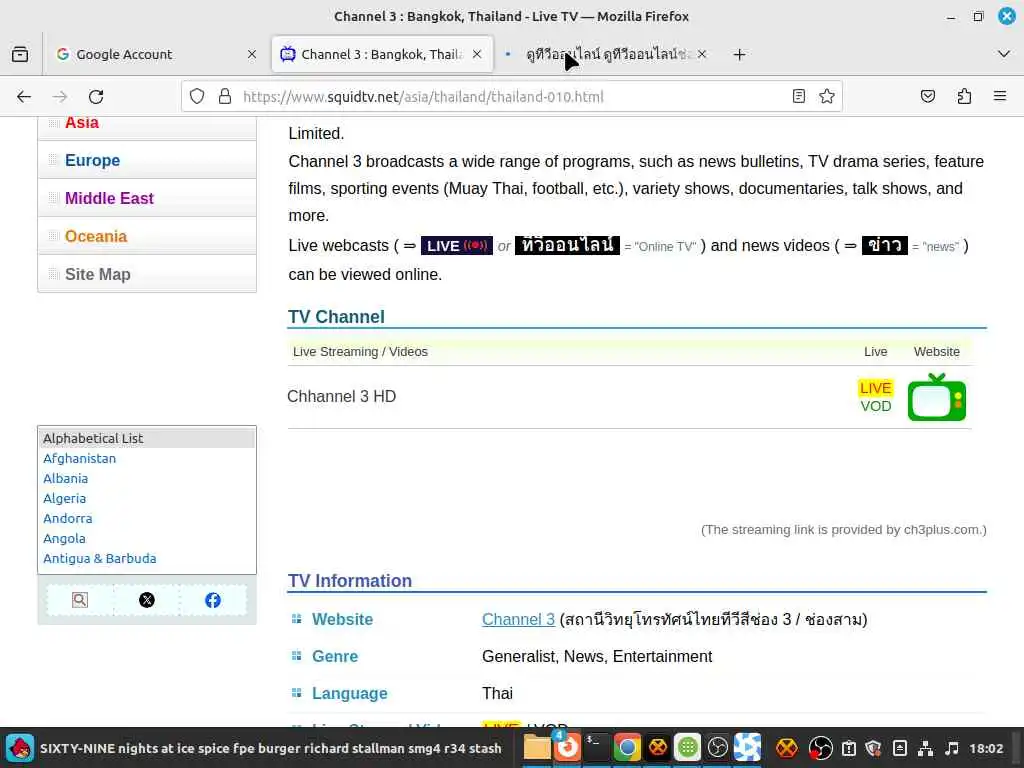Click the Alphabetical List header
Screen dimensions: 1024x768
[x=147, y=438]
